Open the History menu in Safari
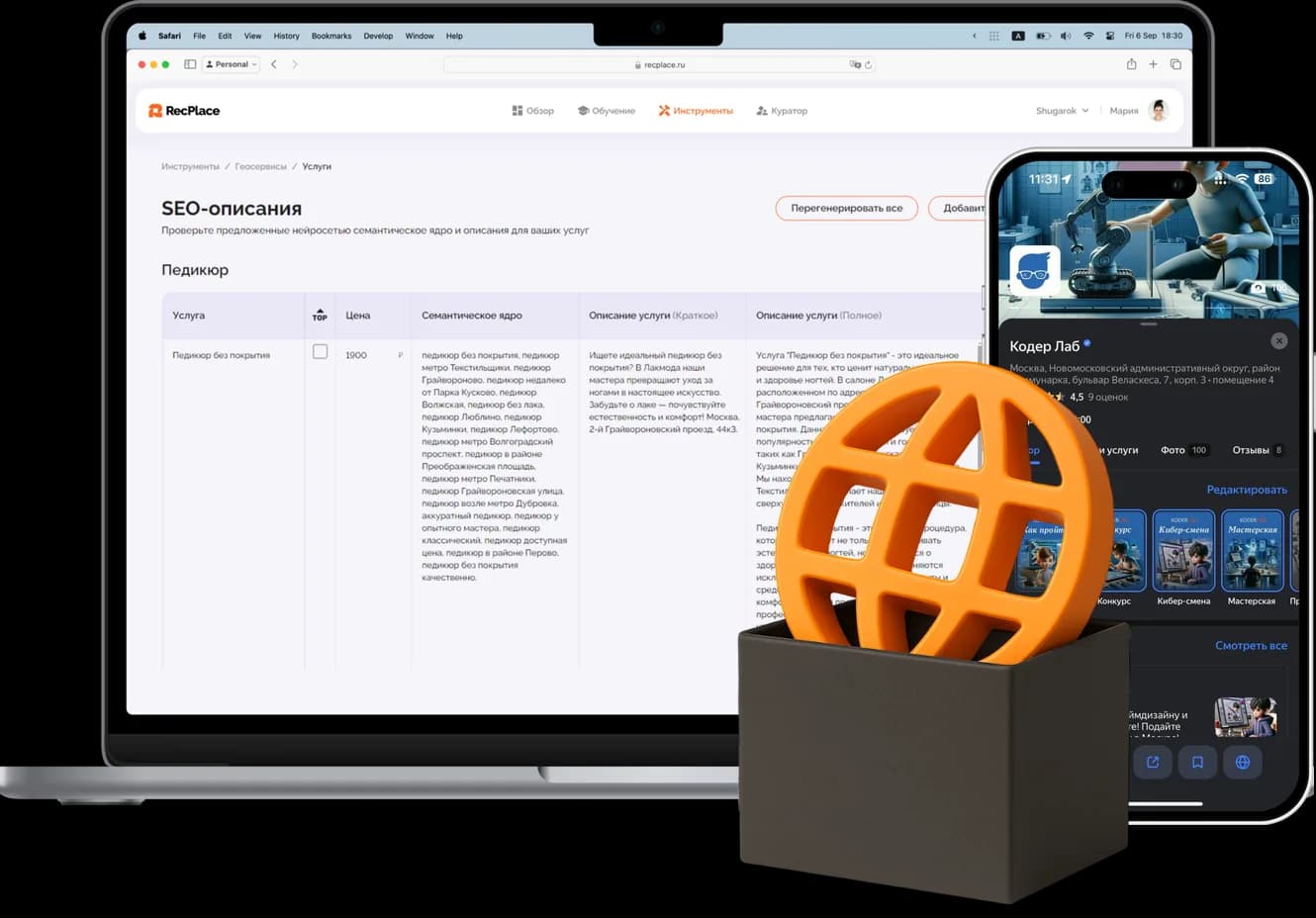Image resolution: width=1316 pixels, height=918 pixels. (286, 36)
